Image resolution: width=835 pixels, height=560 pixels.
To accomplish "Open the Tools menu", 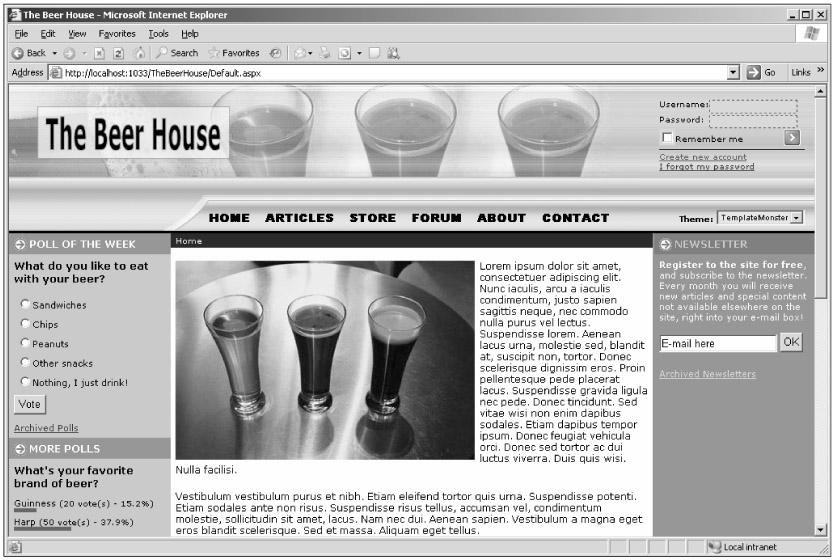I will tap(159, 33).
